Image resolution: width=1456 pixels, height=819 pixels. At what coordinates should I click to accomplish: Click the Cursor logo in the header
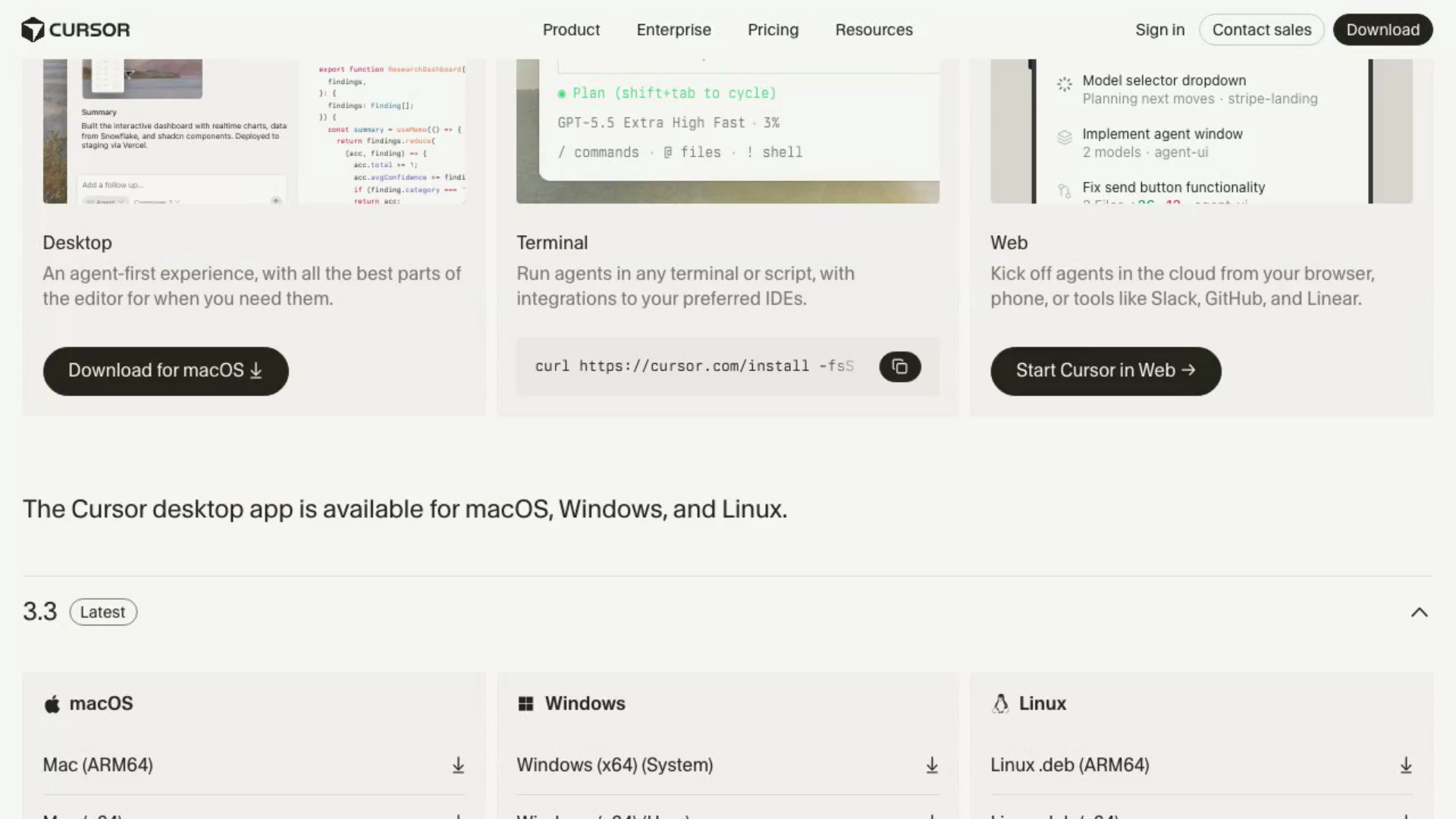click(x=76, y=30)
